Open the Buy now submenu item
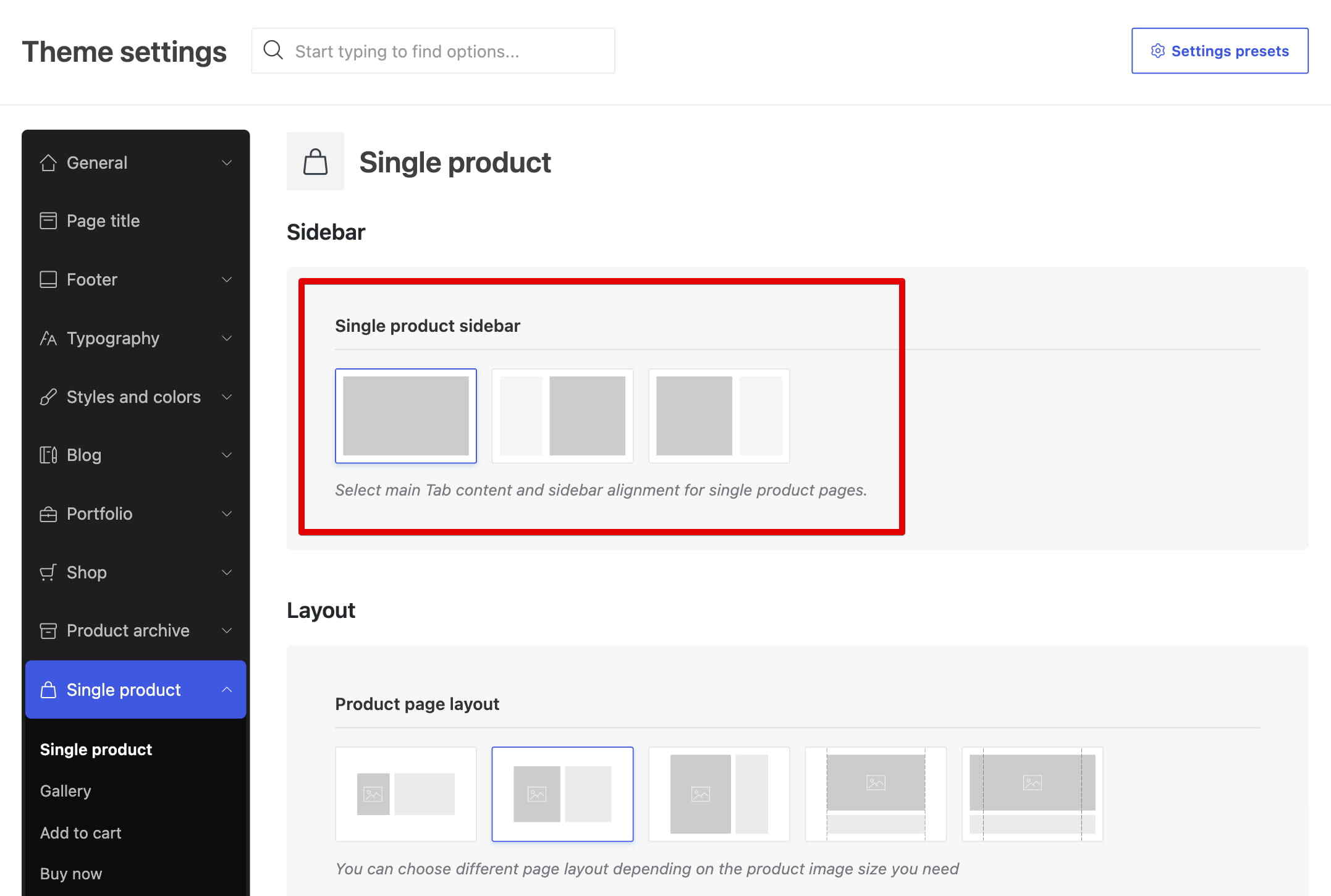 (x=71, y=874)
